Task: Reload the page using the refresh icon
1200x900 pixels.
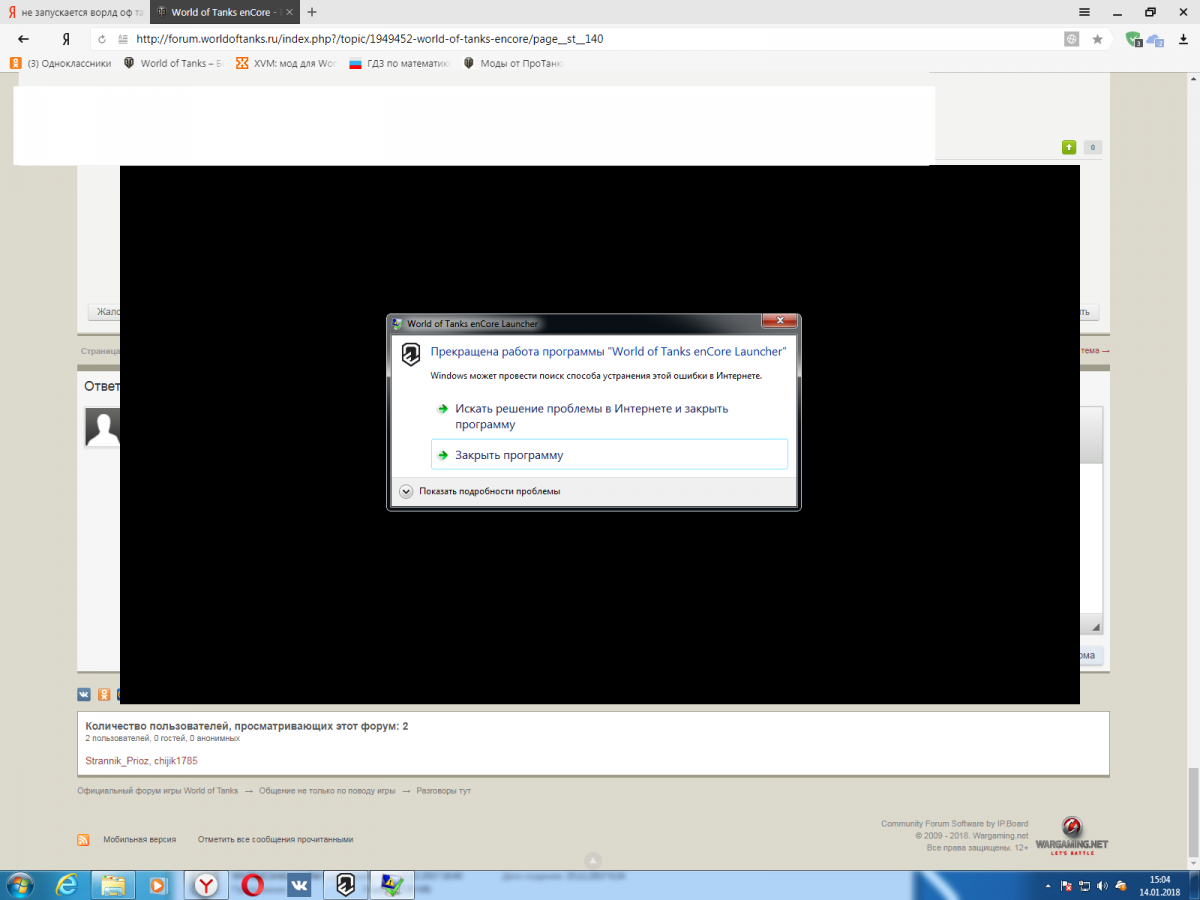Action: tap(102, 39)
